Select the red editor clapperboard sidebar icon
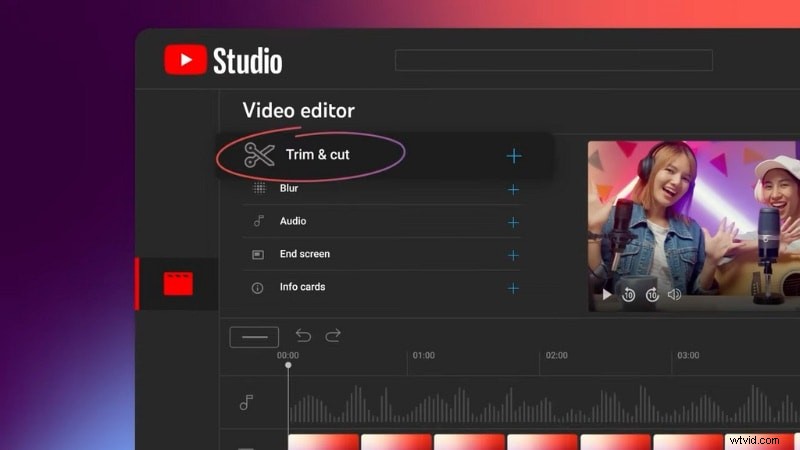Viewport: 800px width, 450px height. click(x=178, y=284)
